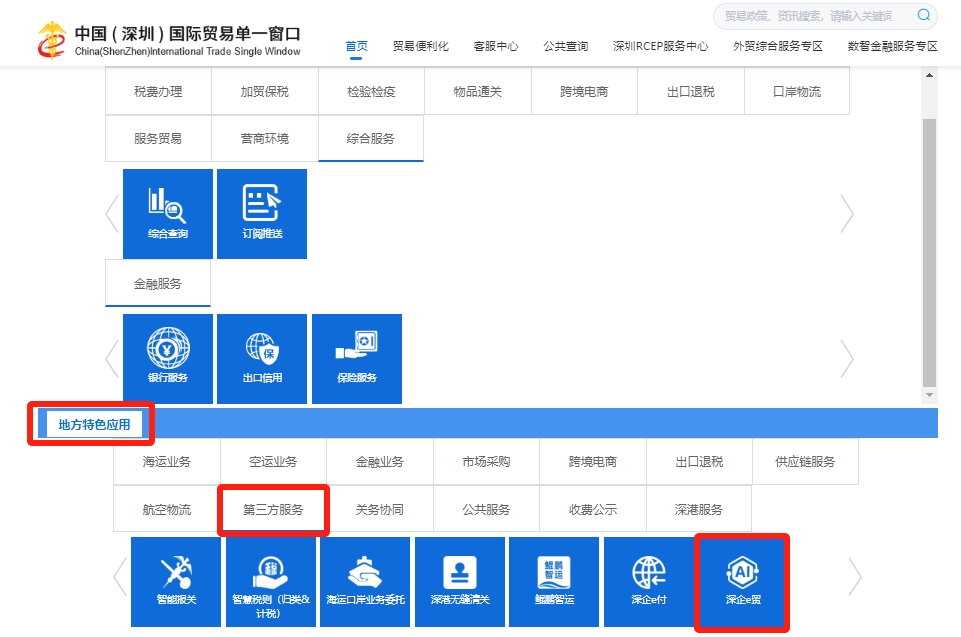Click the 地方特色应用 section button
The width and height of the screenshot is (961, 637).
point(94,424)
